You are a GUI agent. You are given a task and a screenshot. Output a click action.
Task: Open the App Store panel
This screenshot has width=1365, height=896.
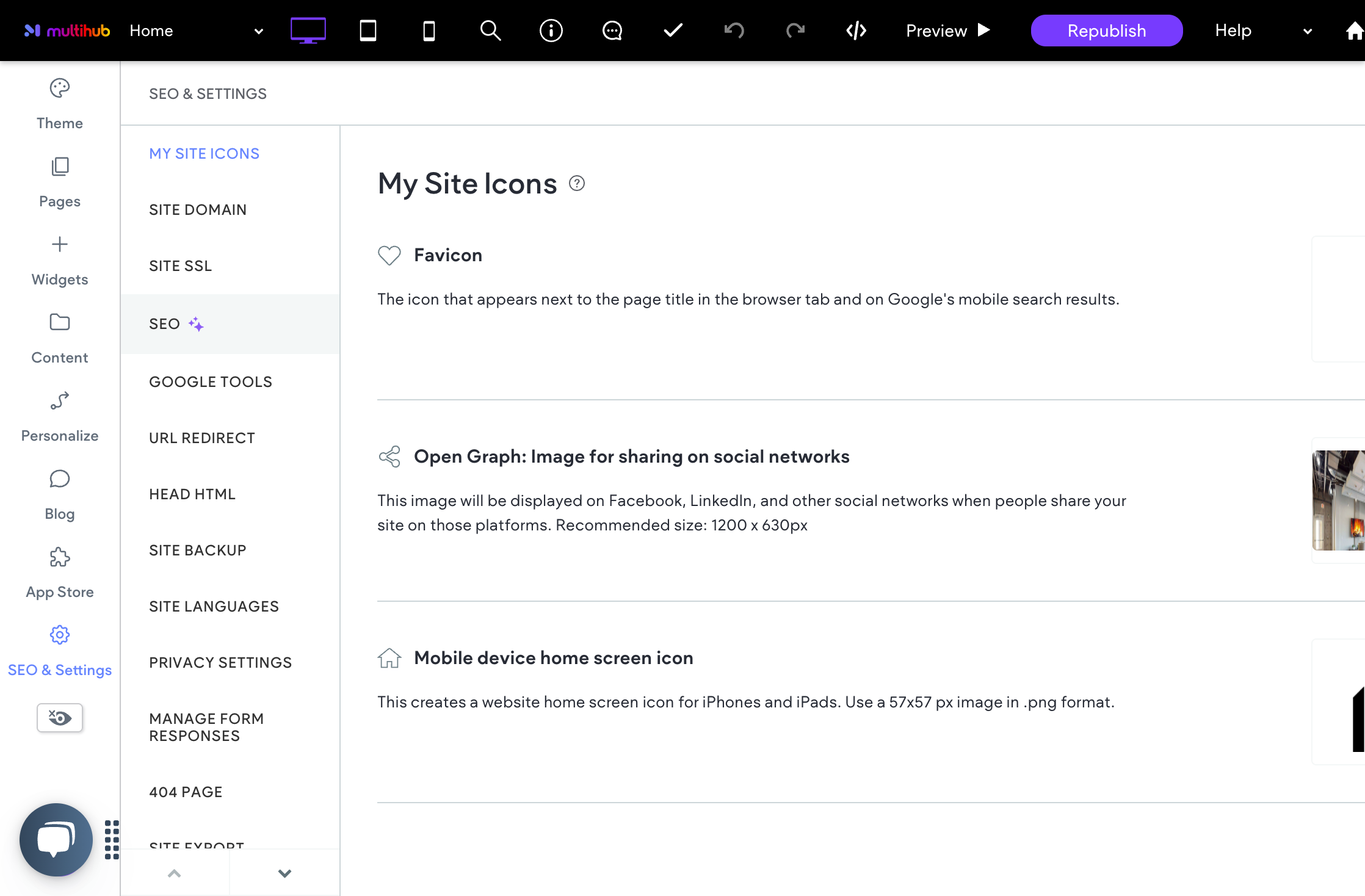[x=60, y=573]
